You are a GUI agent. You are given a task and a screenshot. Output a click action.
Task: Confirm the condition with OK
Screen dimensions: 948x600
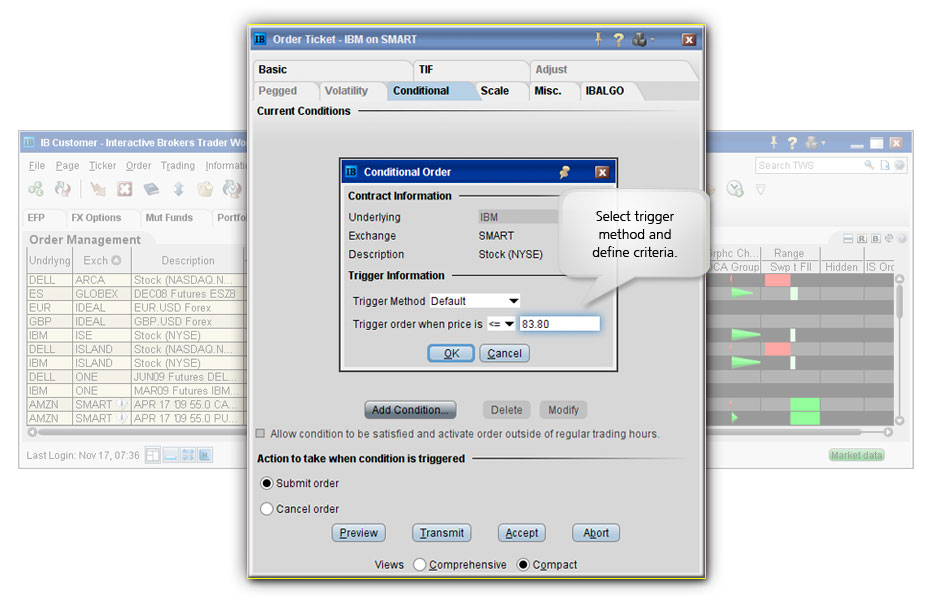click(451, 353)
